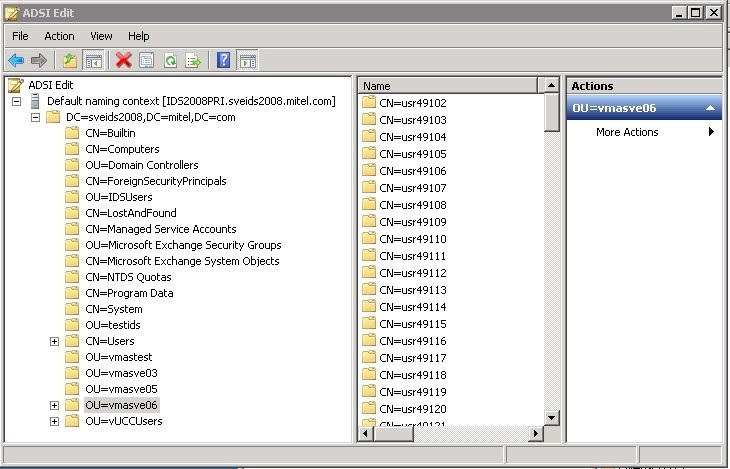
Task: Open the View menu
Action: [101, 36]
